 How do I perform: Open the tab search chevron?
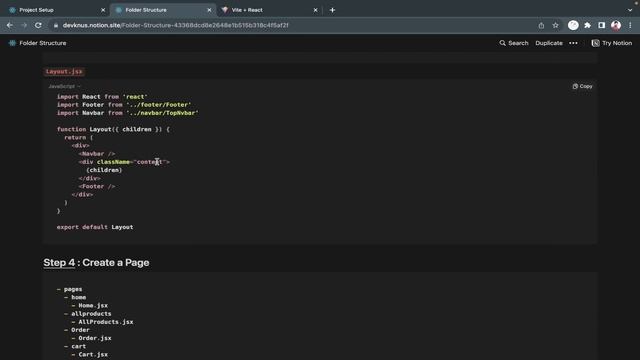tap(630, 10)
